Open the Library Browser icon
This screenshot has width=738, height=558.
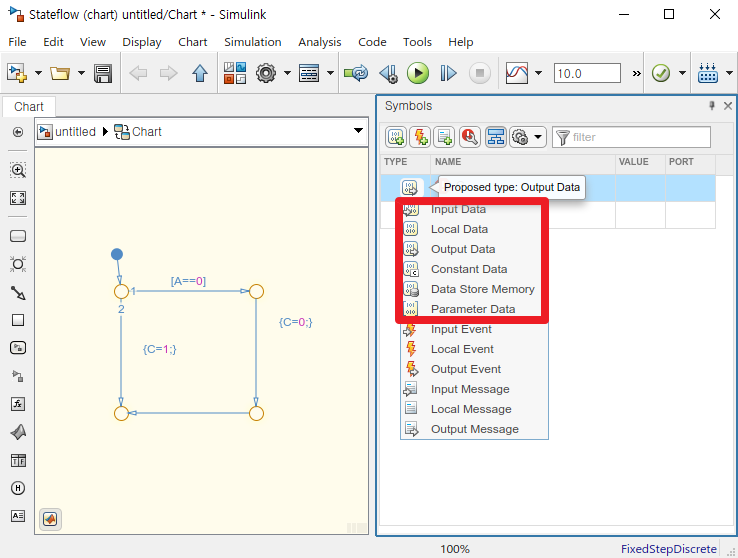click(x=235, y=73)
